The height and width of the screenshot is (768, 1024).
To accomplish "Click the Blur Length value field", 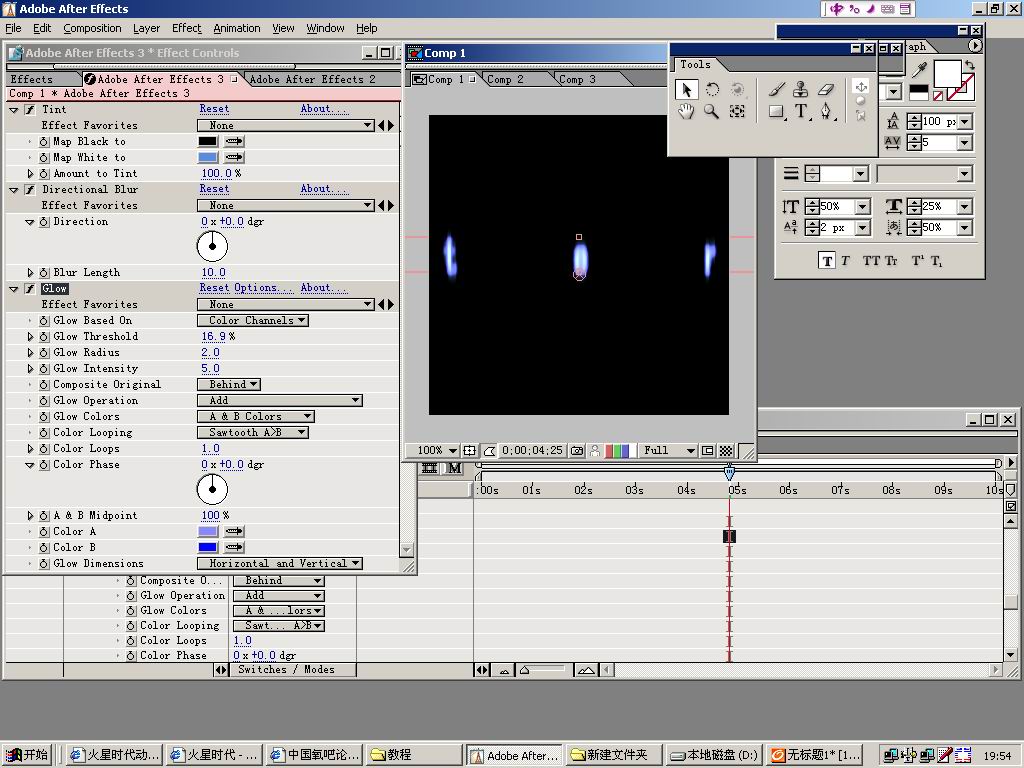I will coord(213,272).
